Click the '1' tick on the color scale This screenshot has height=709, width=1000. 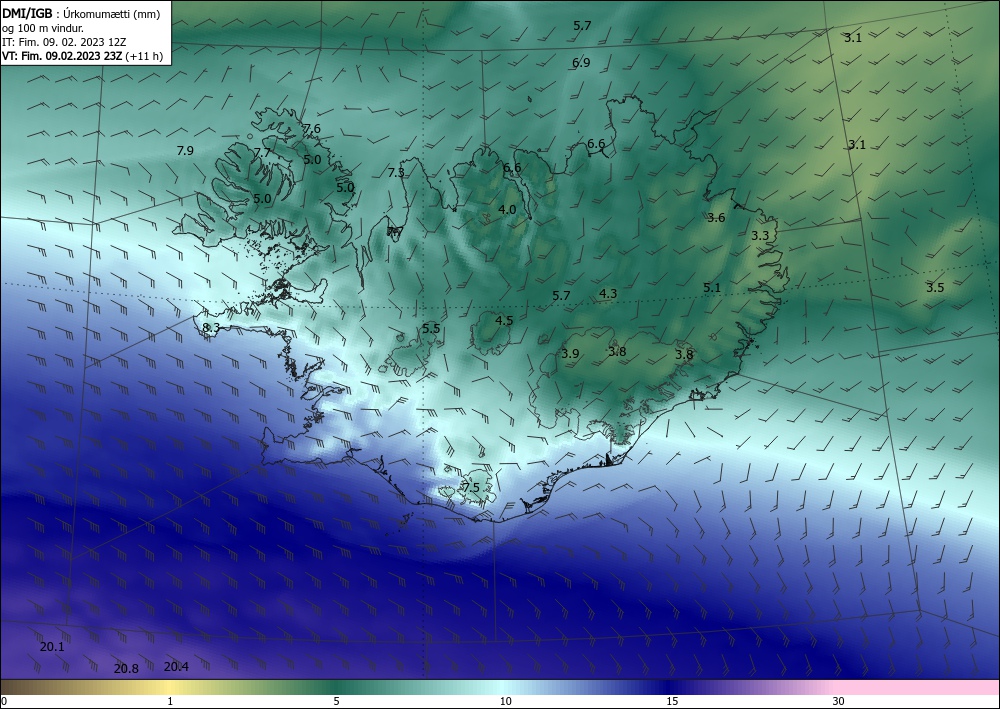170,701
